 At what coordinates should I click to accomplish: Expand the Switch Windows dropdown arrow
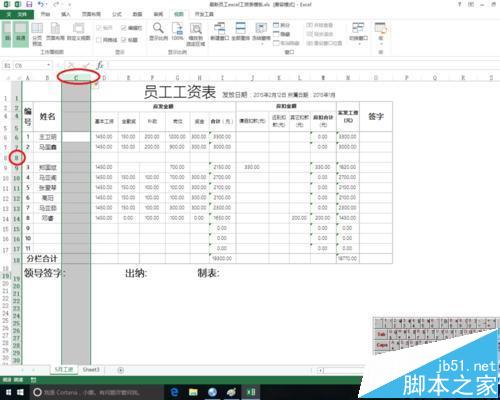pos(359,44)
